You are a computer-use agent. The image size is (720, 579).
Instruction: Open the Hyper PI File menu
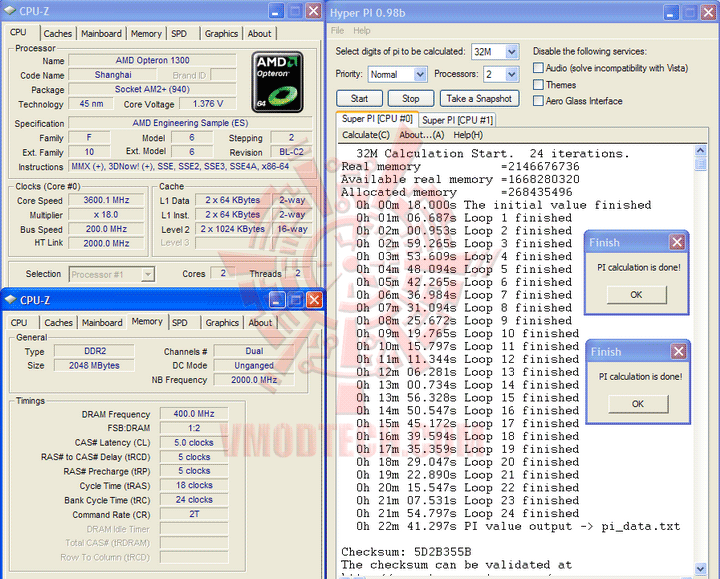[x=338, y=31]
